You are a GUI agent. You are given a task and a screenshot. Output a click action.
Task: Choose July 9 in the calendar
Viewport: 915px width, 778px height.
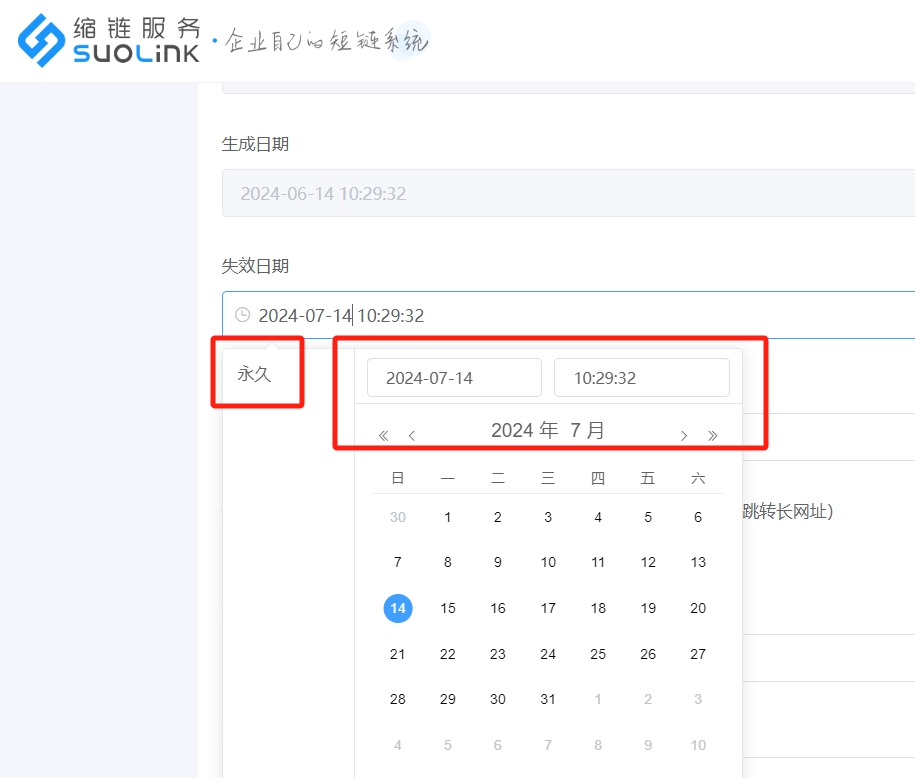click(x=498, y=562)
